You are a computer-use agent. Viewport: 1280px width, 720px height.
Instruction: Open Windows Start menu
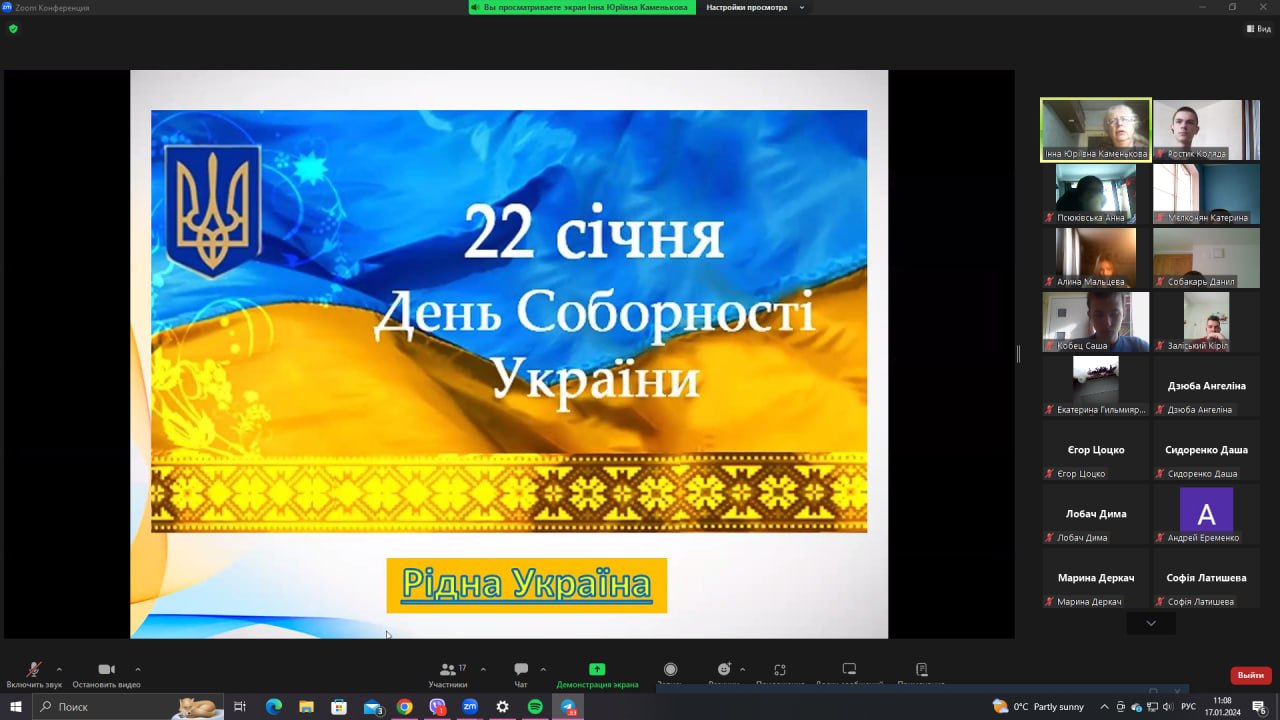pyautogui.click(x=16, y=707)
